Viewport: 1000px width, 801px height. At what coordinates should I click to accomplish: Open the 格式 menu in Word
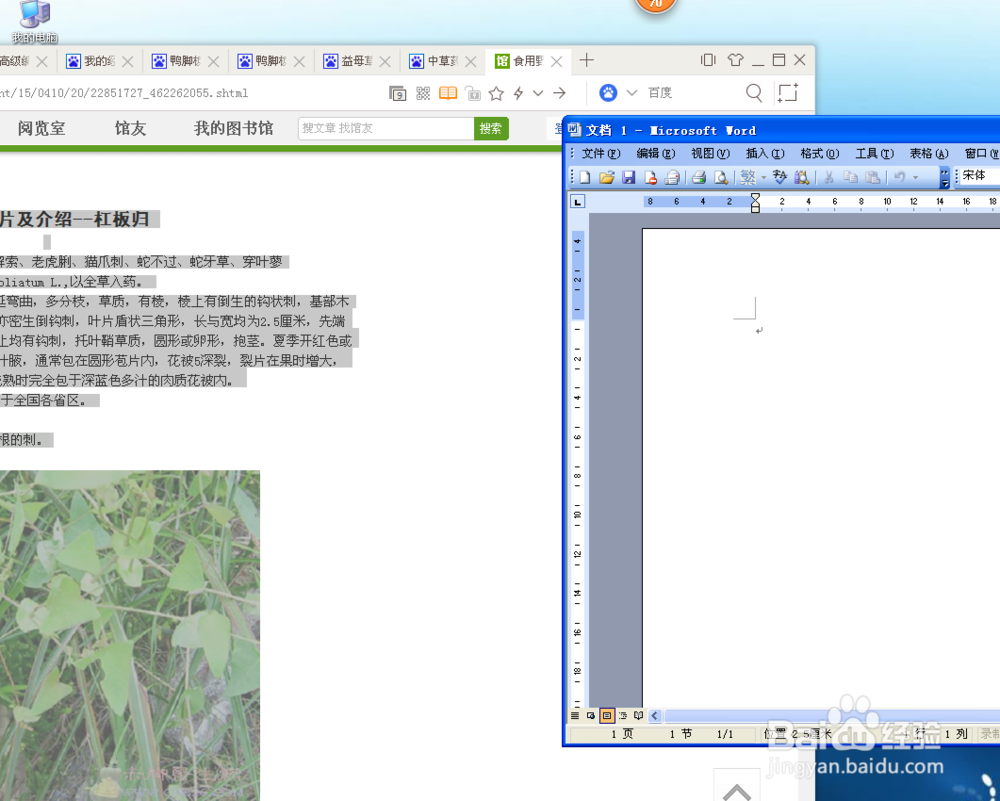click(818, 153)
